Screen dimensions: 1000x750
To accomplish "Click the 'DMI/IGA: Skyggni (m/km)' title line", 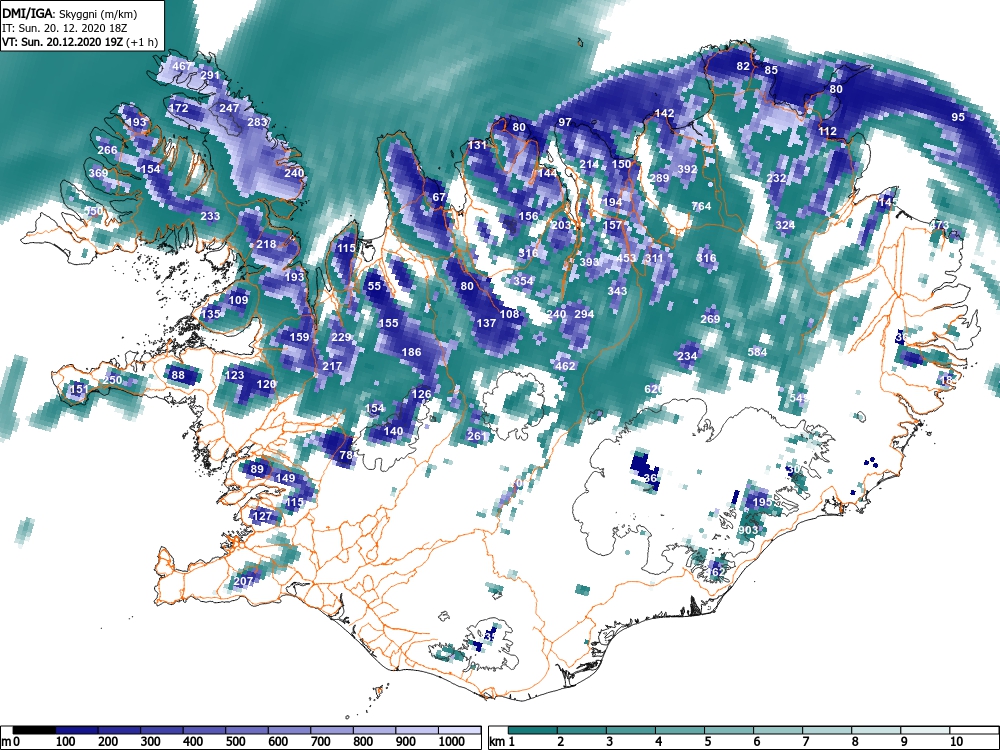I will point(69,13).
